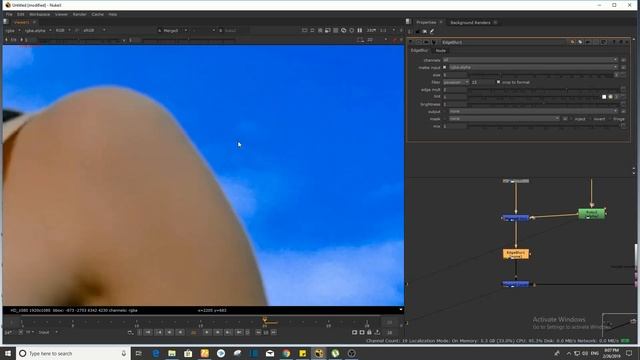This screenshot has height=360, width=640.
Task: Click the play forward button
Action: (207, 333)
